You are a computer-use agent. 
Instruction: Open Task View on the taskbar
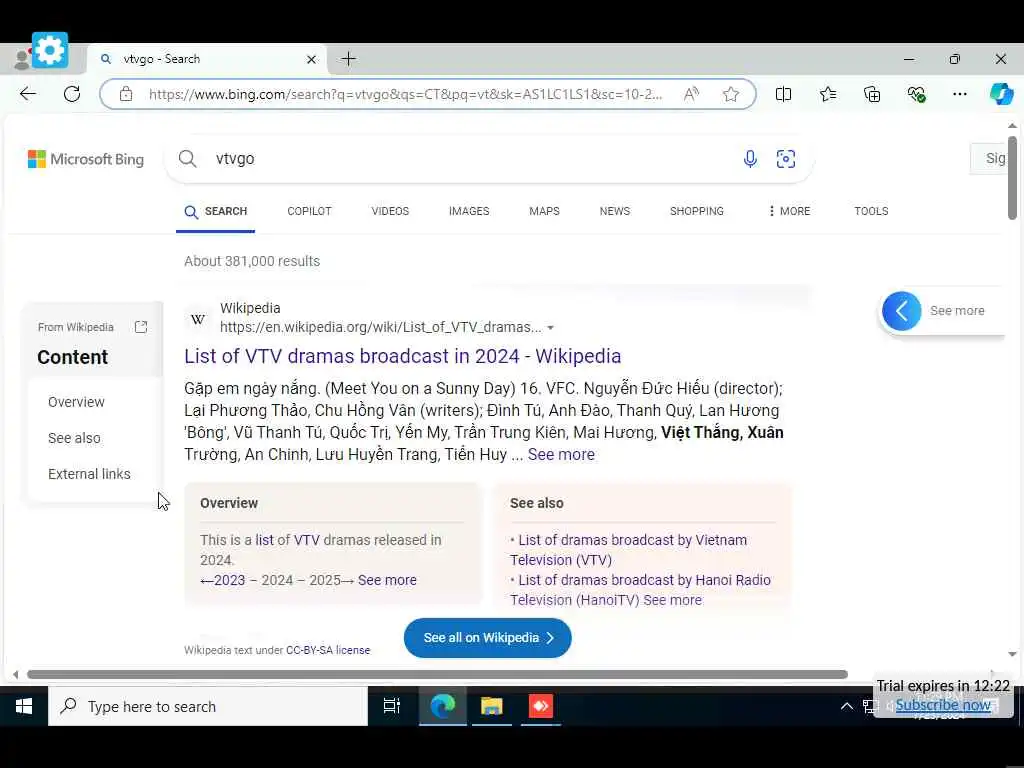pos(392,706)
